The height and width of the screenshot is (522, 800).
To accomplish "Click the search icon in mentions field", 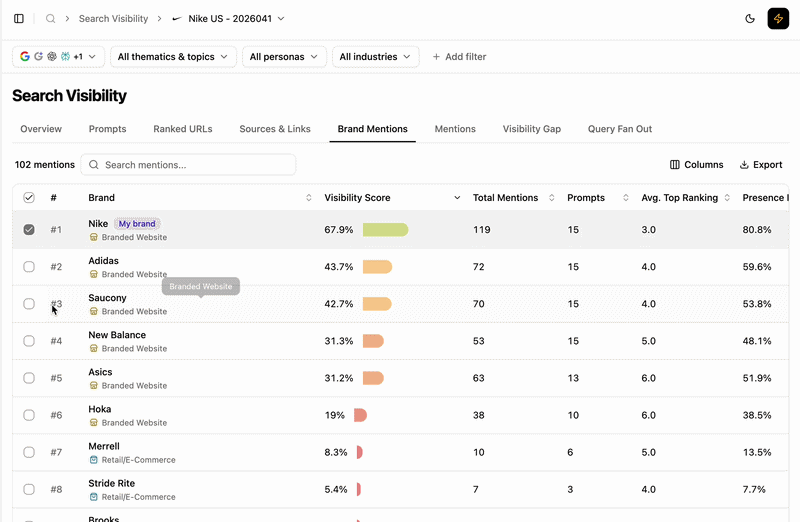I will tap(94, 164).
